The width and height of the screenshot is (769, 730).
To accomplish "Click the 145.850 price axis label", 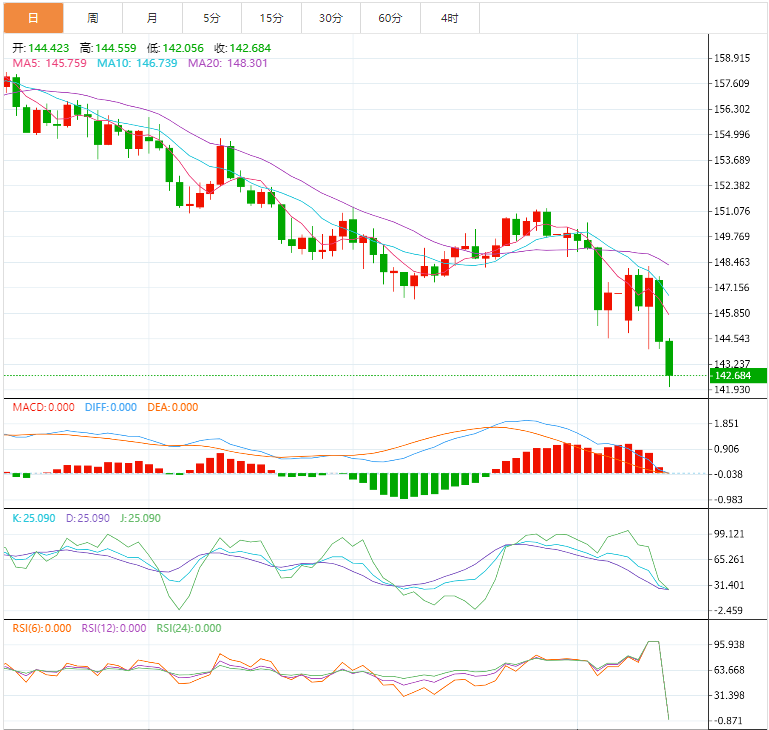I will pyautogui.click(x=732, y=313).
